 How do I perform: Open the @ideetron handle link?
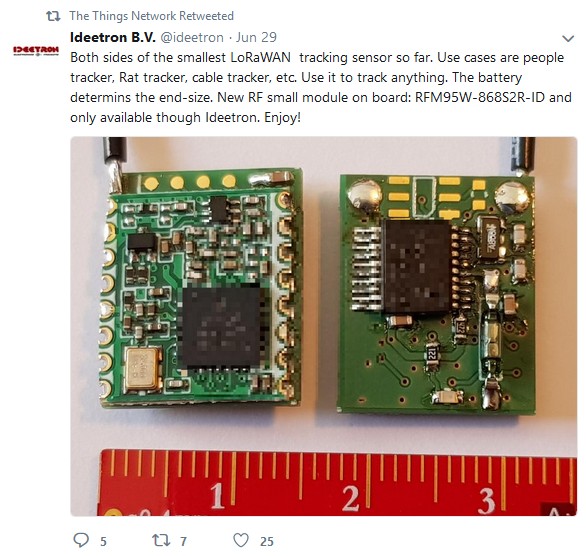point(192,37)
